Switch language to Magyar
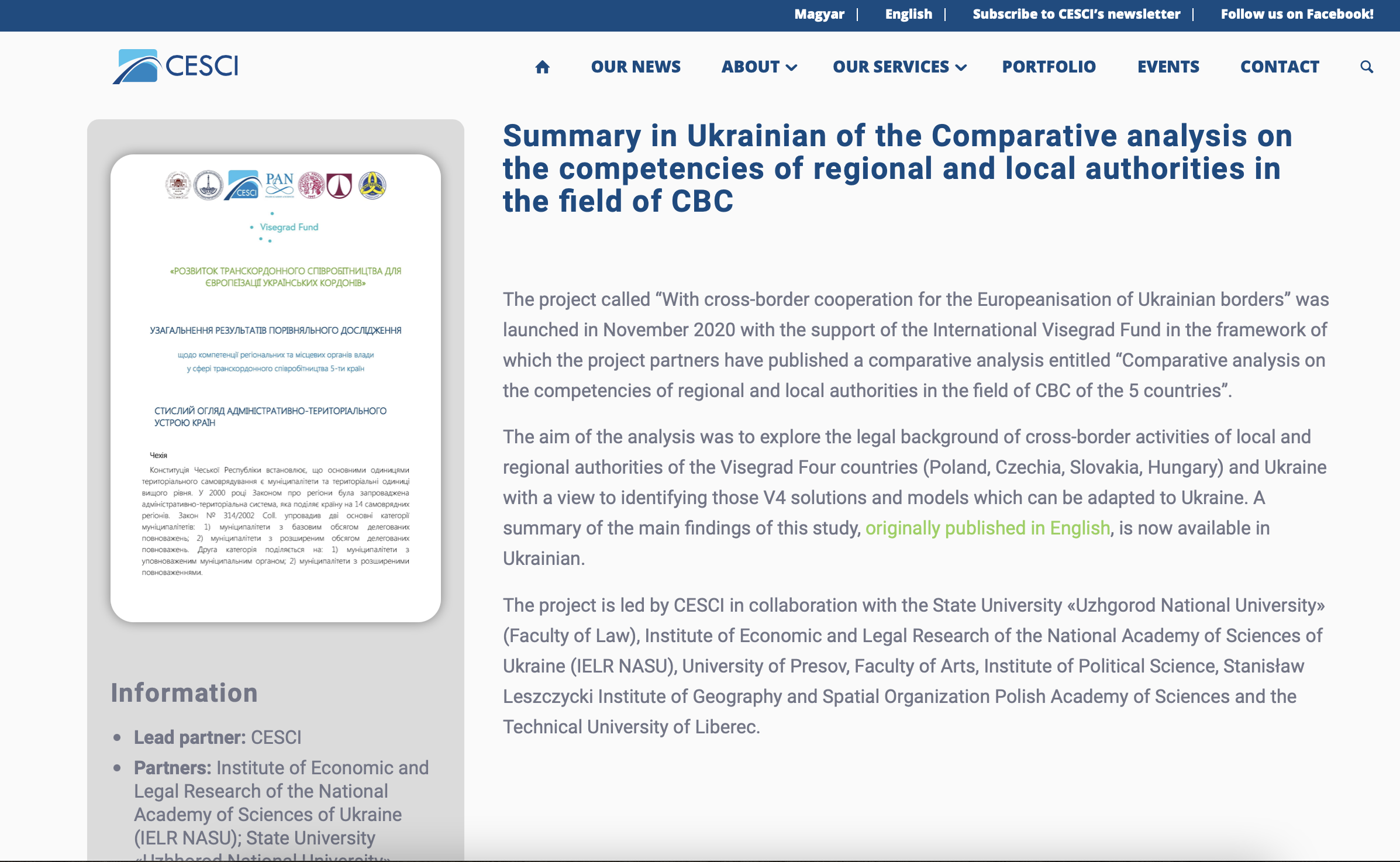 [x=819, y=14]
